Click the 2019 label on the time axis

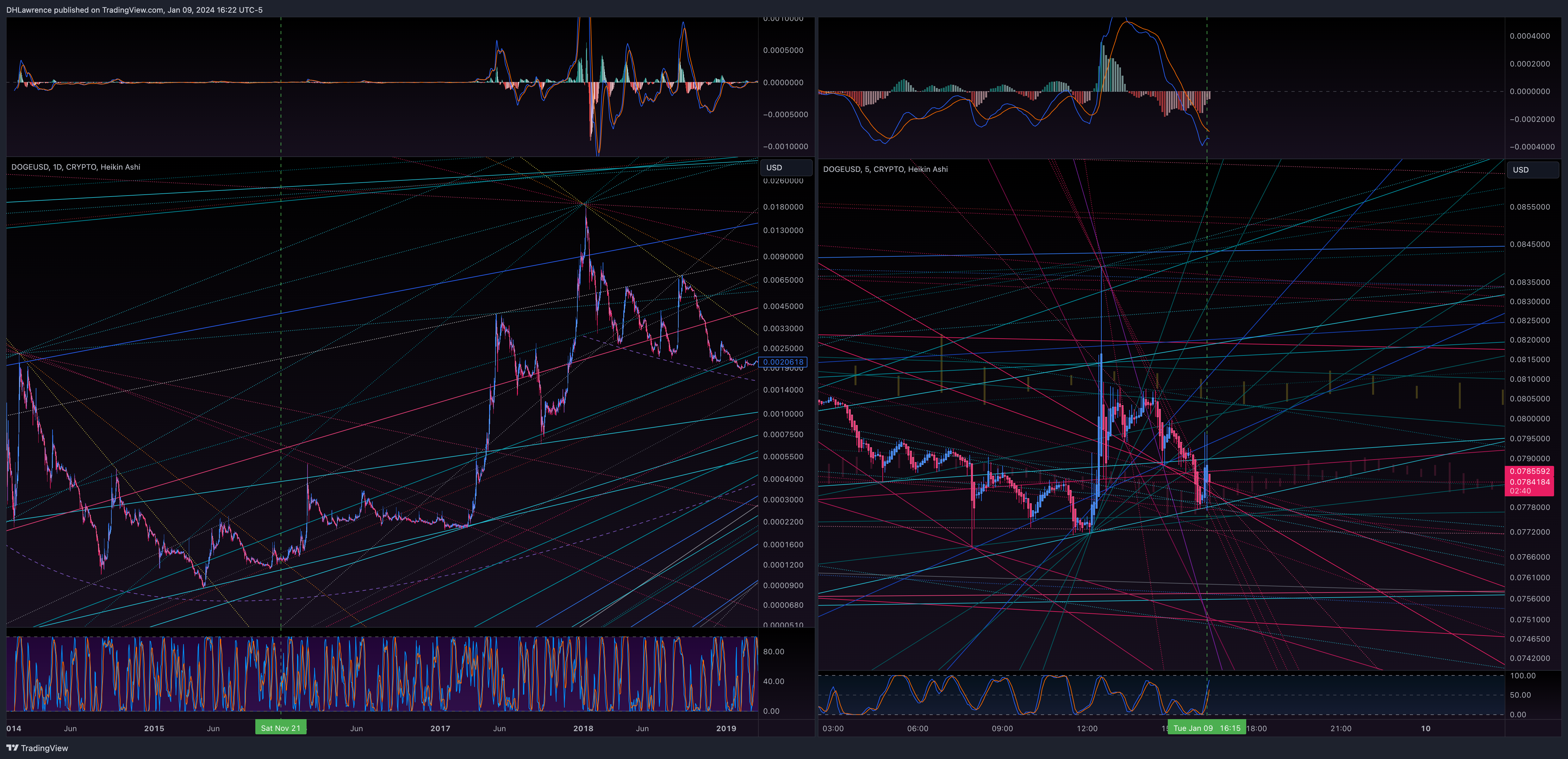(x=726, y=729)
